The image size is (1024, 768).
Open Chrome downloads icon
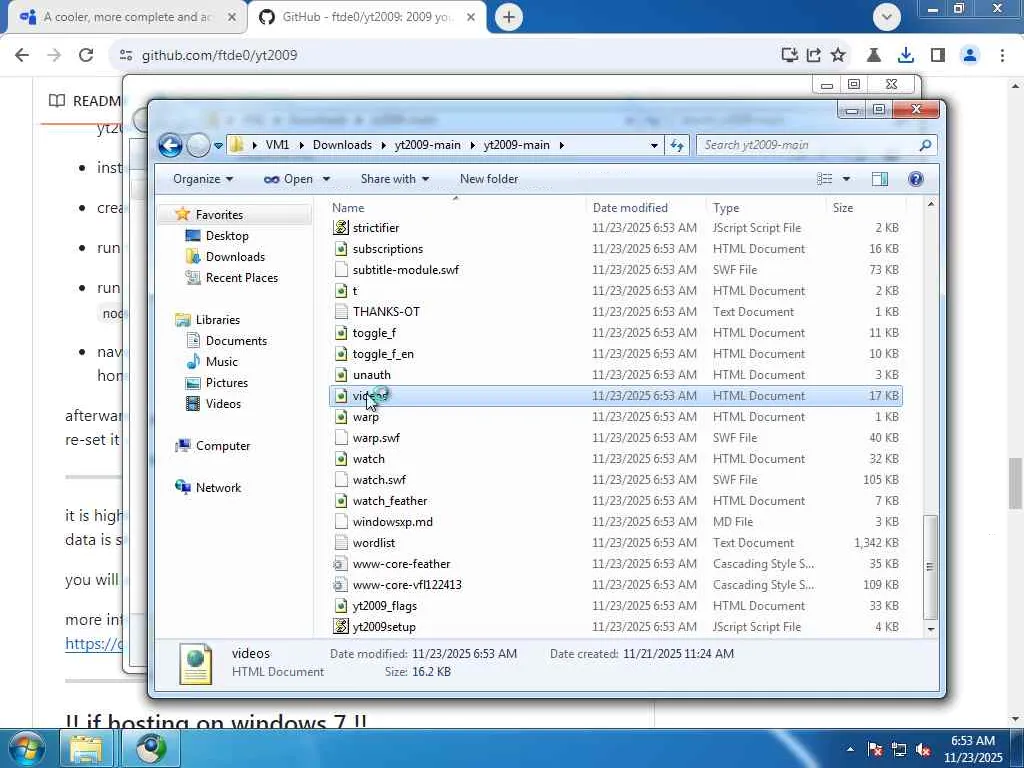(905, 55)
